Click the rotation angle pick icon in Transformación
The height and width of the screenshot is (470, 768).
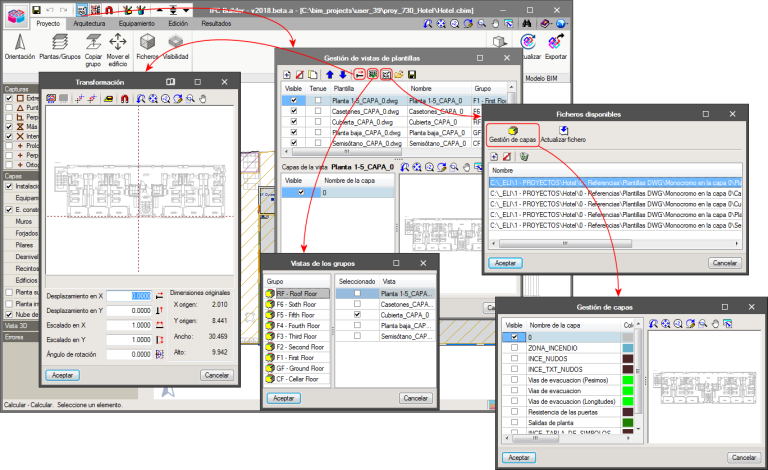160,354
